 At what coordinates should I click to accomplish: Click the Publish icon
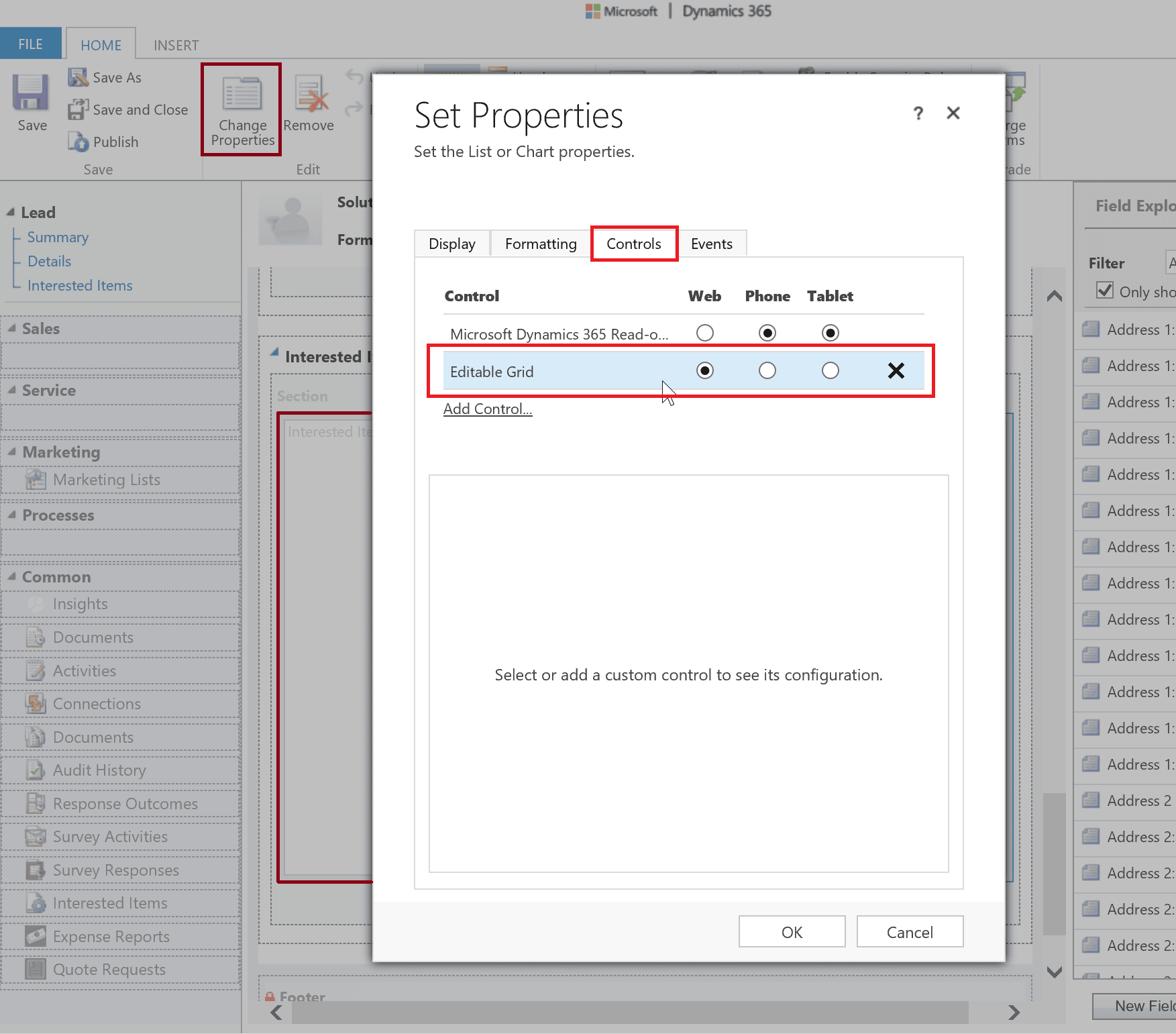coord(78,142)
